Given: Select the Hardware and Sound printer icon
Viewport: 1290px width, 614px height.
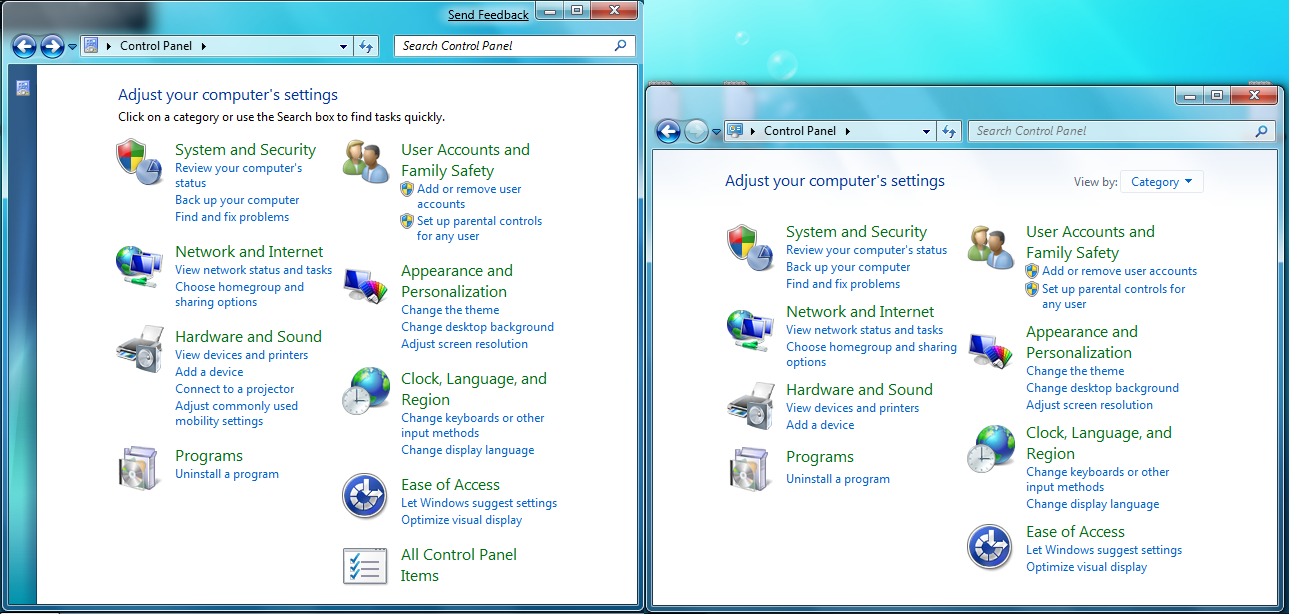Looking at the screenshot, I should click(138, 348).
